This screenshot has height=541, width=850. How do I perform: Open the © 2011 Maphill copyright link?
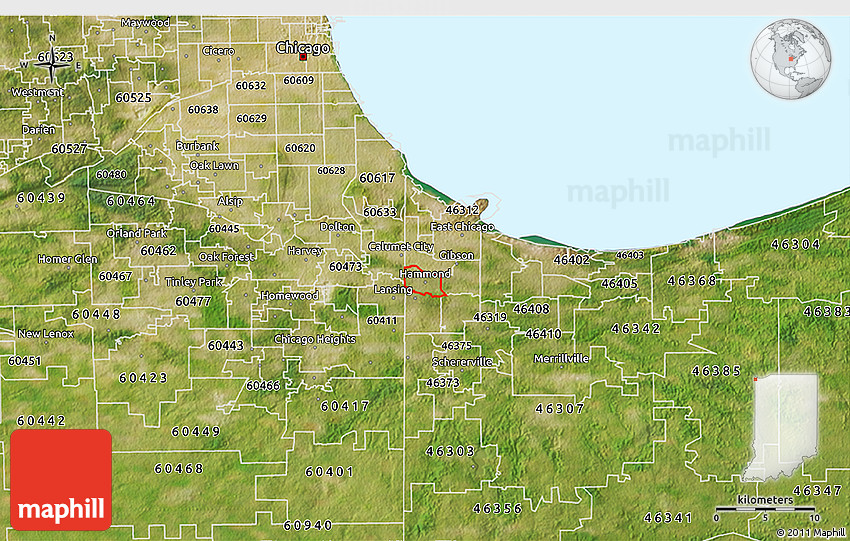(x=809, y=533)
